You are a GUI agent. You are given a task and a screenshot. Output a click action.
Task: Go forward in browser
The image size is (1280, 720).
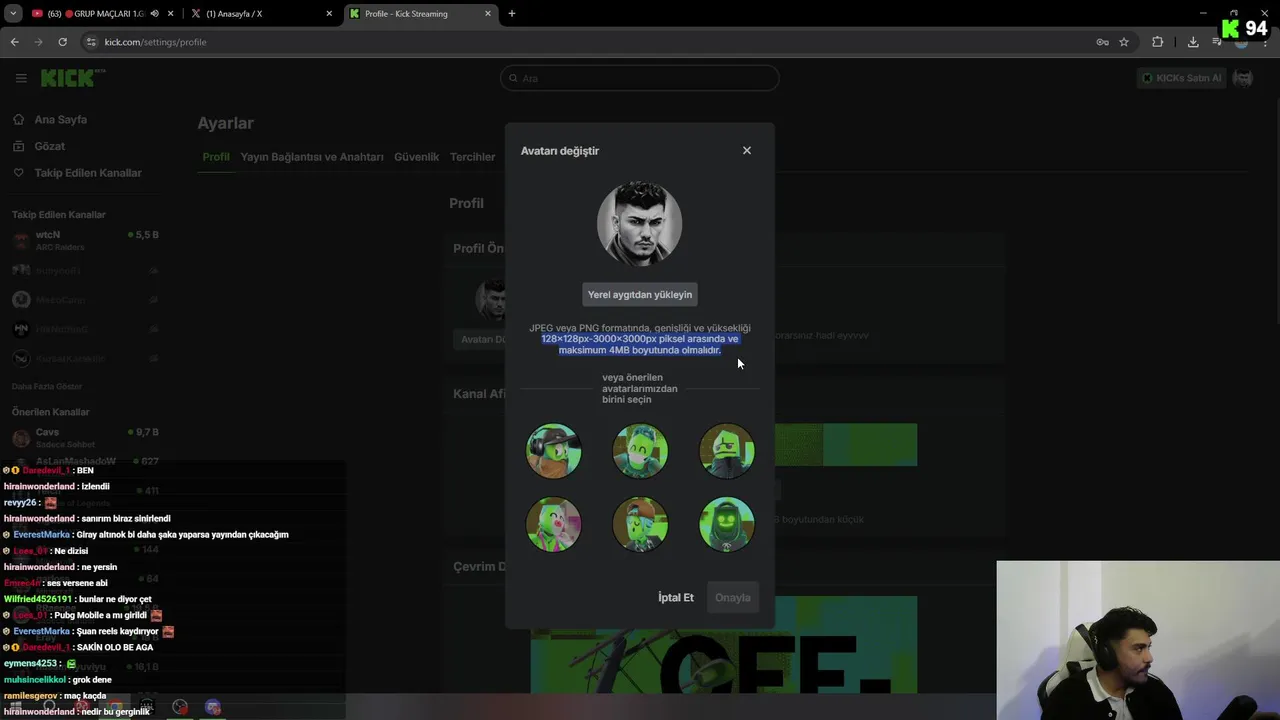click(x=38, y=42)
